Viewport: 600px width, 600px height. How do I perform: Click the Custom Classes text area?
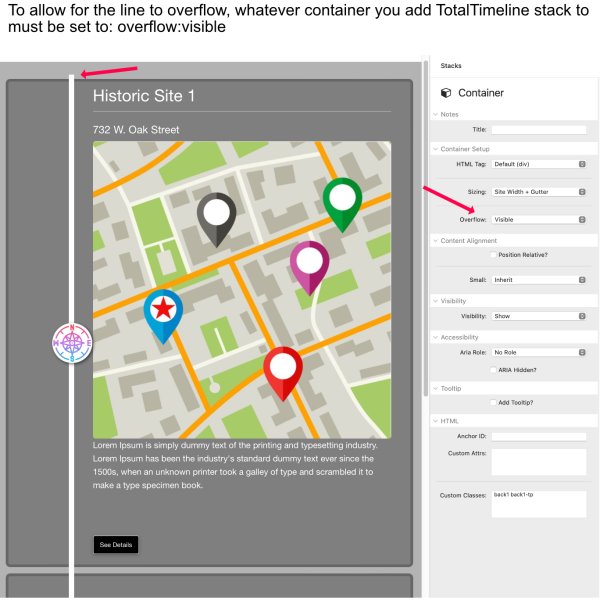coord(538,504)
